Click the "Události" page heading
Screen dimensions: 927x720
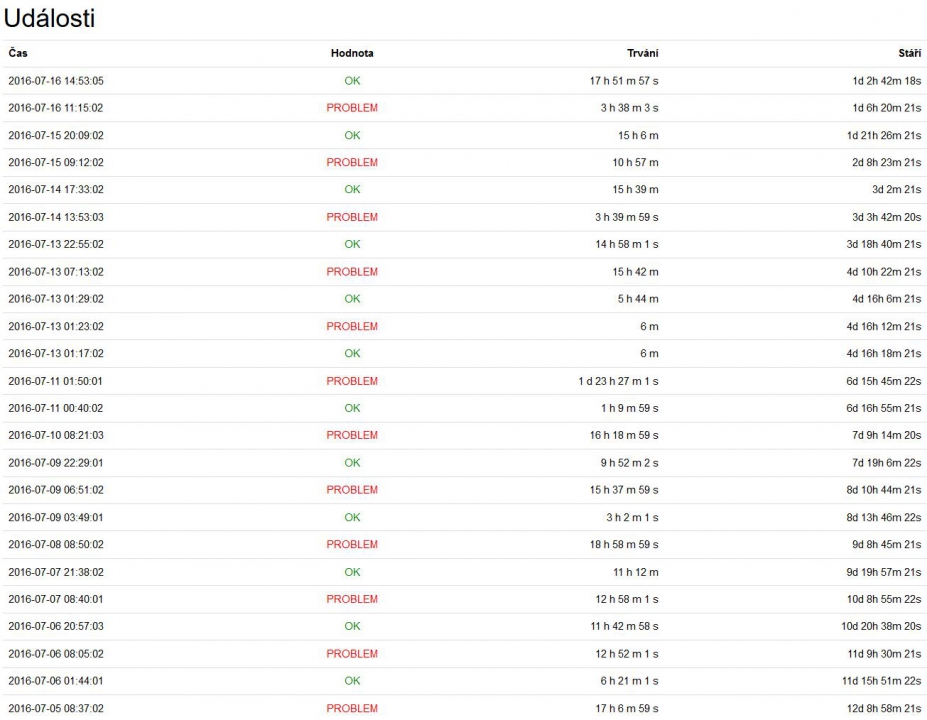click(50, 18)
